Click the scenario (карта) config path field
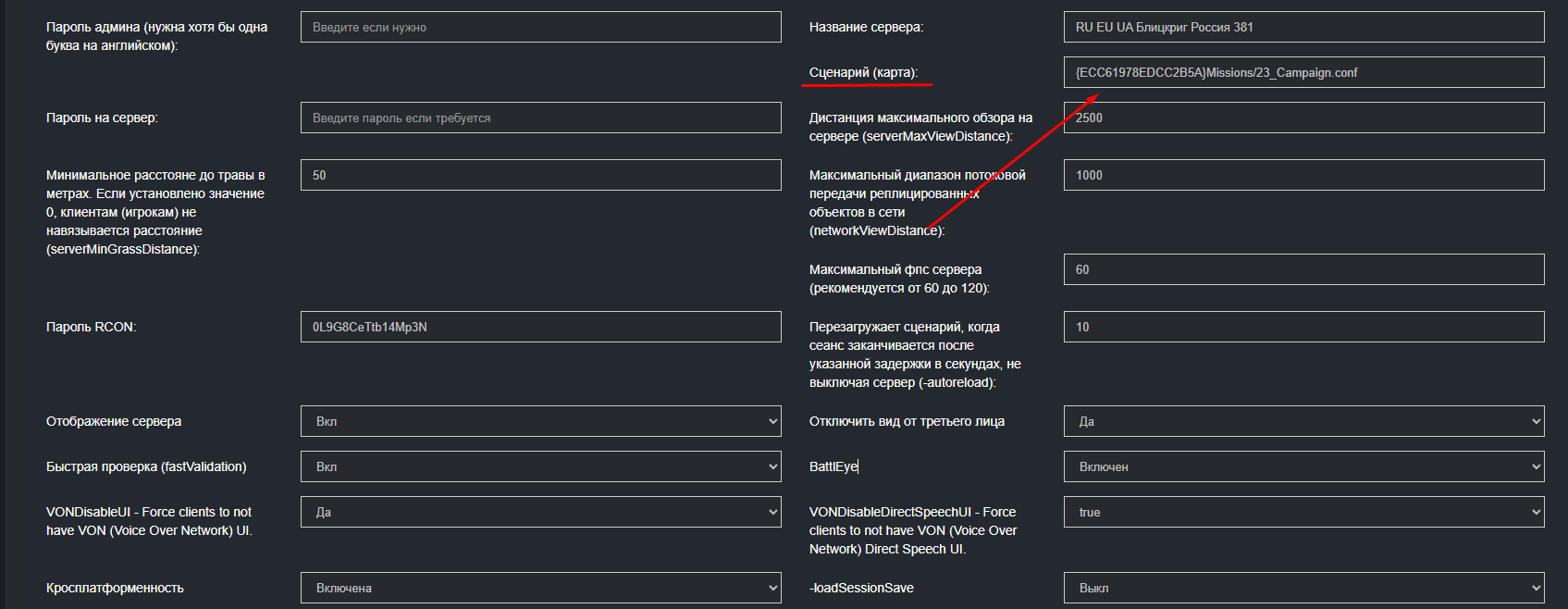Screen dimensions: 1568x609 [1303, 72]
